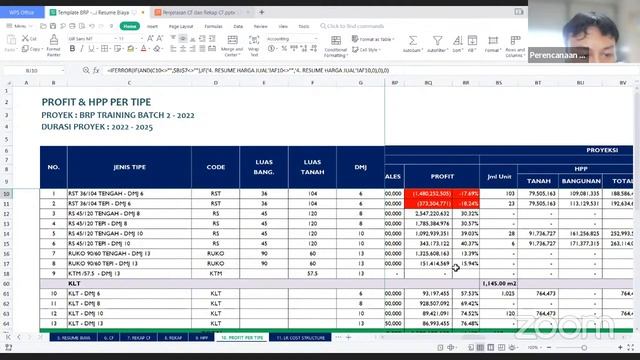The width and height of the screenshot is (640, 360).
Task: Click the Decrease font size icon
Action: point(160,38)
